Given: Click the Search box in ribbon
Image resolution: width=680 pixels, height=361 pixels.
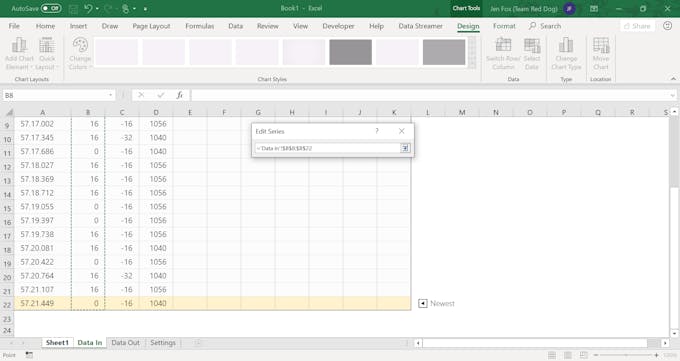Looking at the screenshot, I should pyautogui.click(x=545, y=26).
